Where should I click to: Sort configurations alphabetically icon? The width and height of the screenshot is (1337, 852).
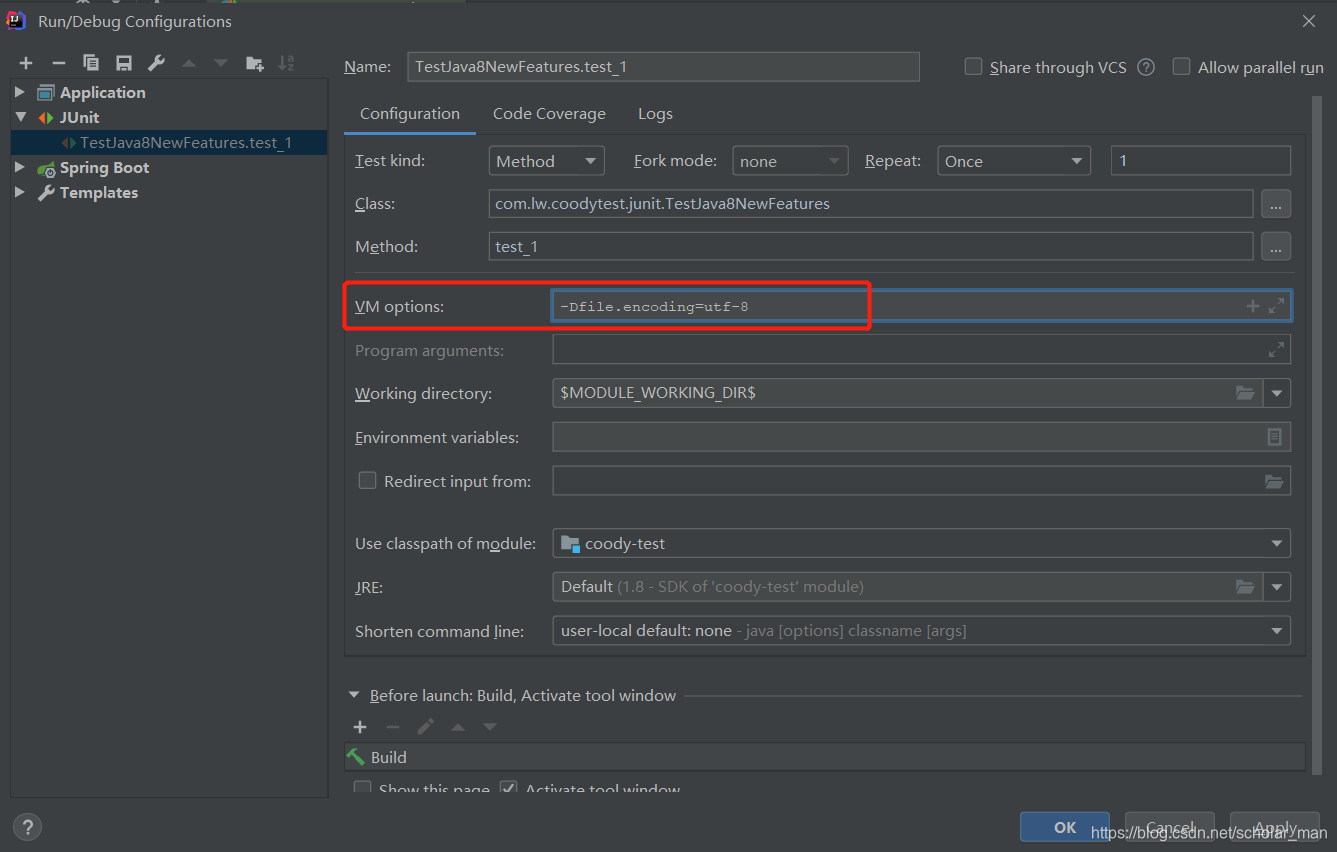tap(286, 63)
